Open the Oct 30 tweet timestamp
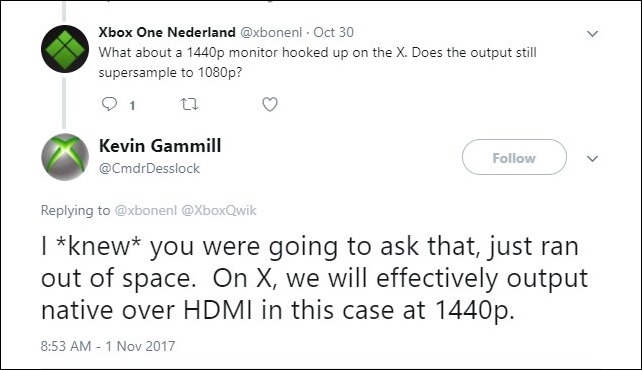This screenshot has width=642, height=370. pos(333,32)
